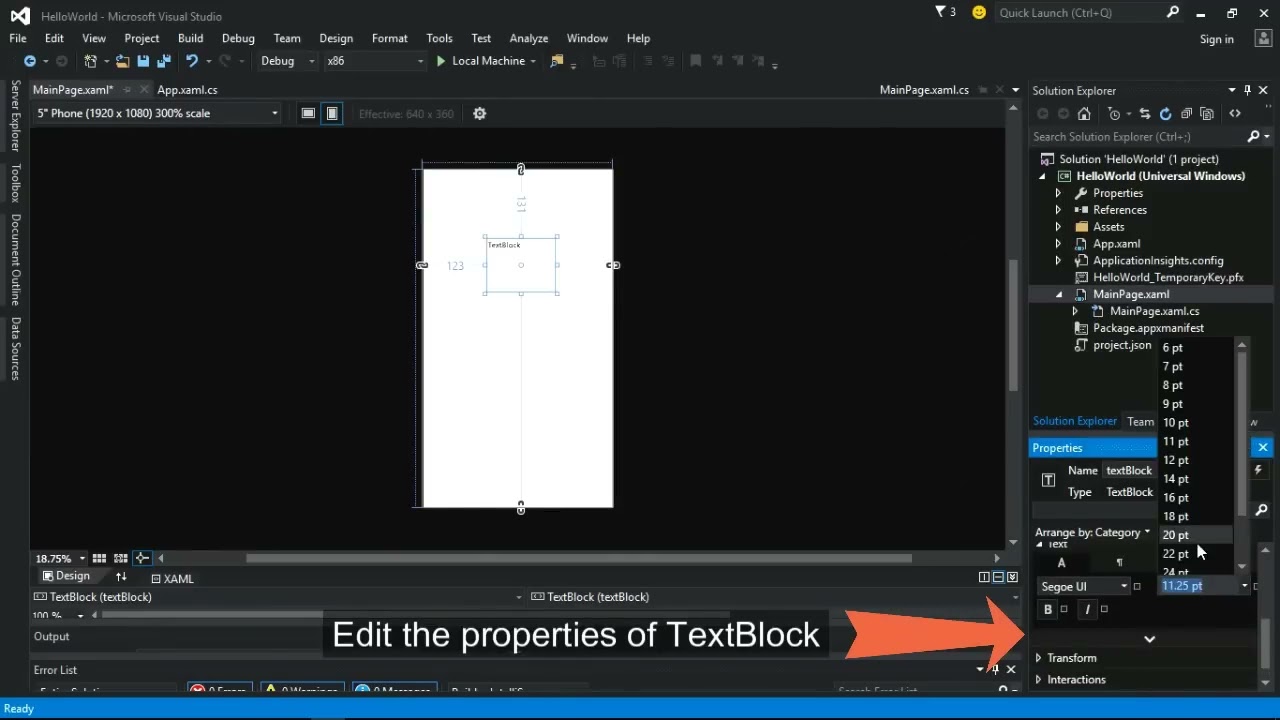Switch designer to portrait orientation
Viewport: 1280px width, 720px height.
click(x=332, y=113)
